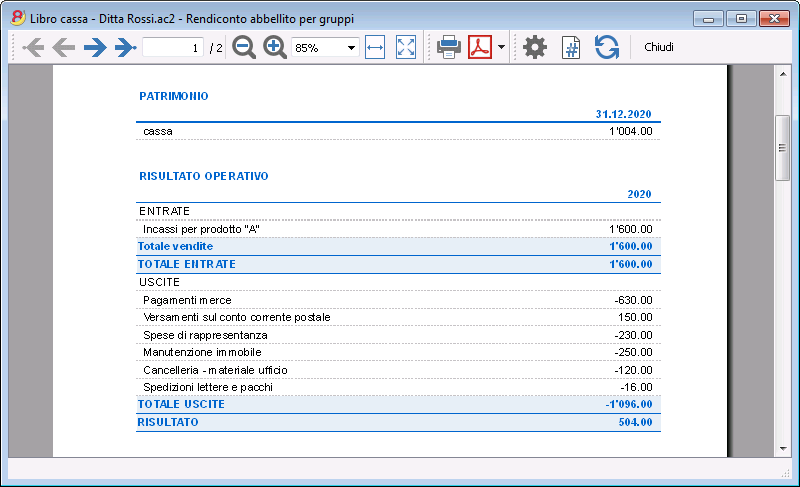The image size is (800, 487).
Task: Refresh the report preview
Action: (x=607, y=47)
